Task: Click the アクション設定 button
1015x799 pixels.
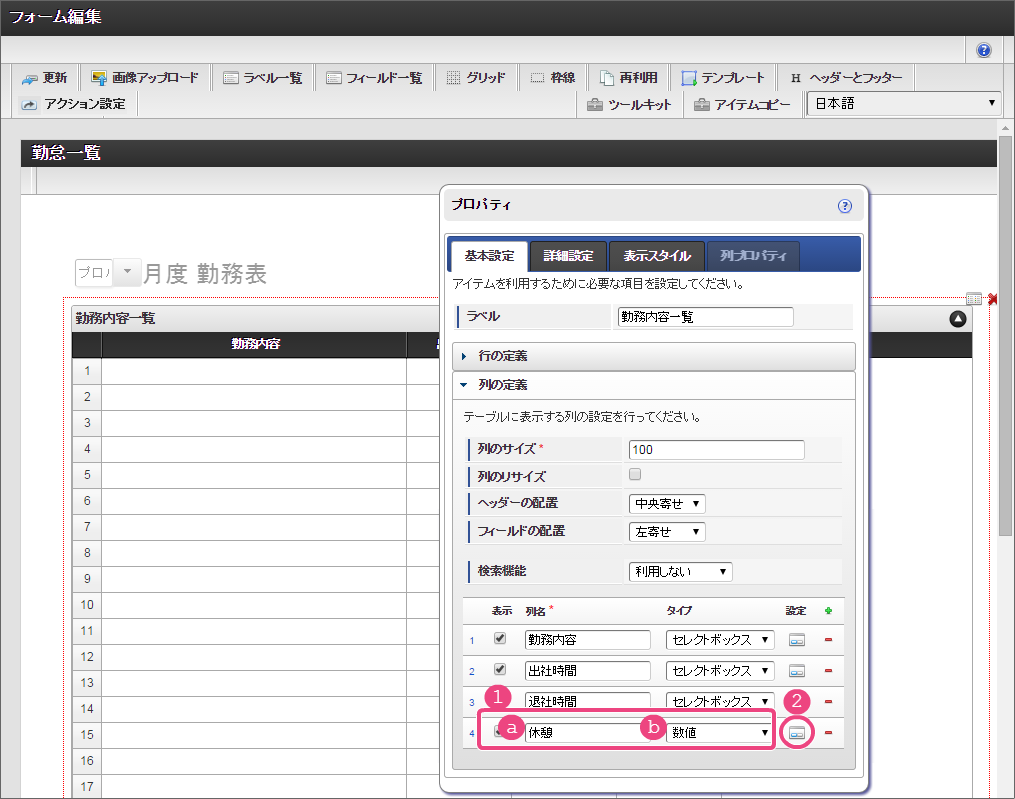Action: (x=74, y=104)
